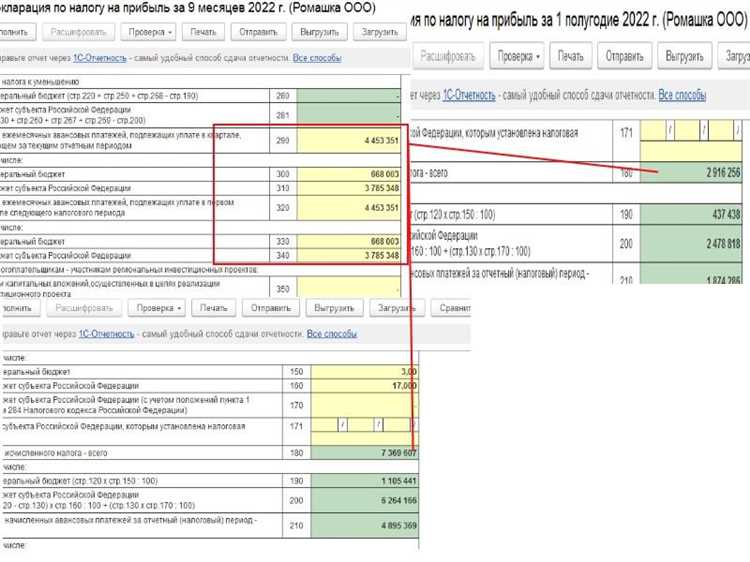The image size is (750, 562).
Task: Click Печать in the half-year declaration window
Action: (571, 56)
